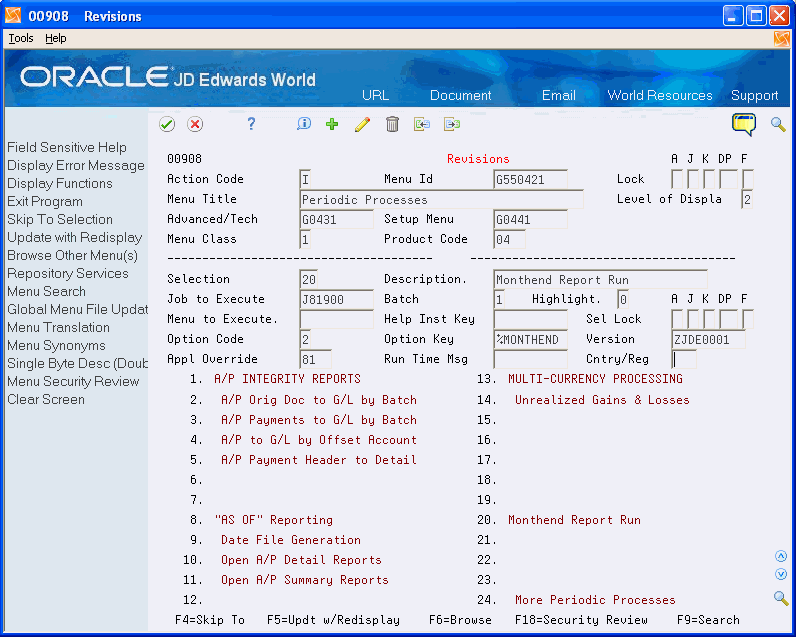Click the round scroll up arrow icon
This screenshot has height=637, width=796.
(x=781, y=556)
